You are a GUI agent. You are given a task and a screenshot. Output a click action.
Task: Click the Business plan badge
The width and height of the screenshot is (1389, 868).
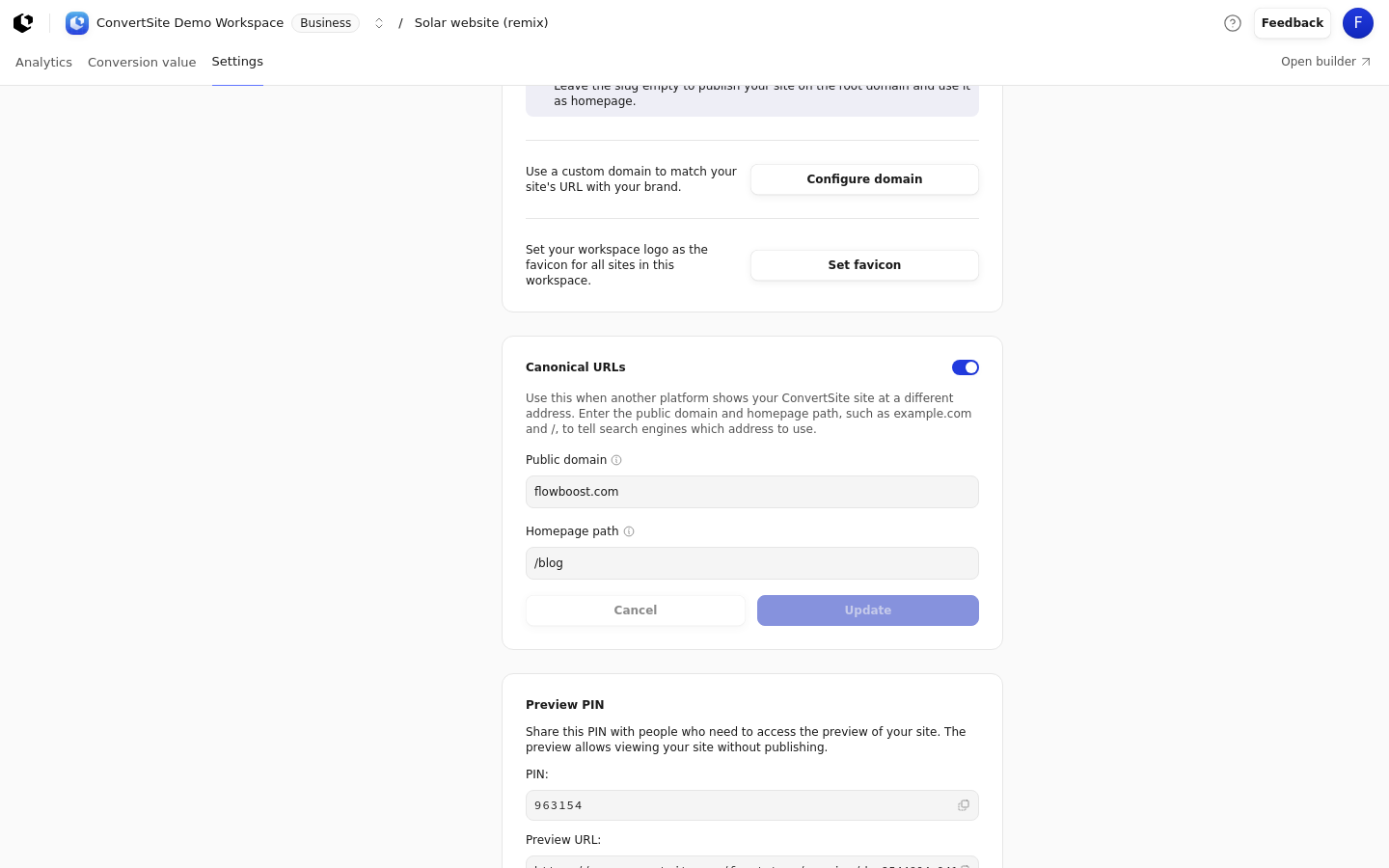tap(325, 23)
